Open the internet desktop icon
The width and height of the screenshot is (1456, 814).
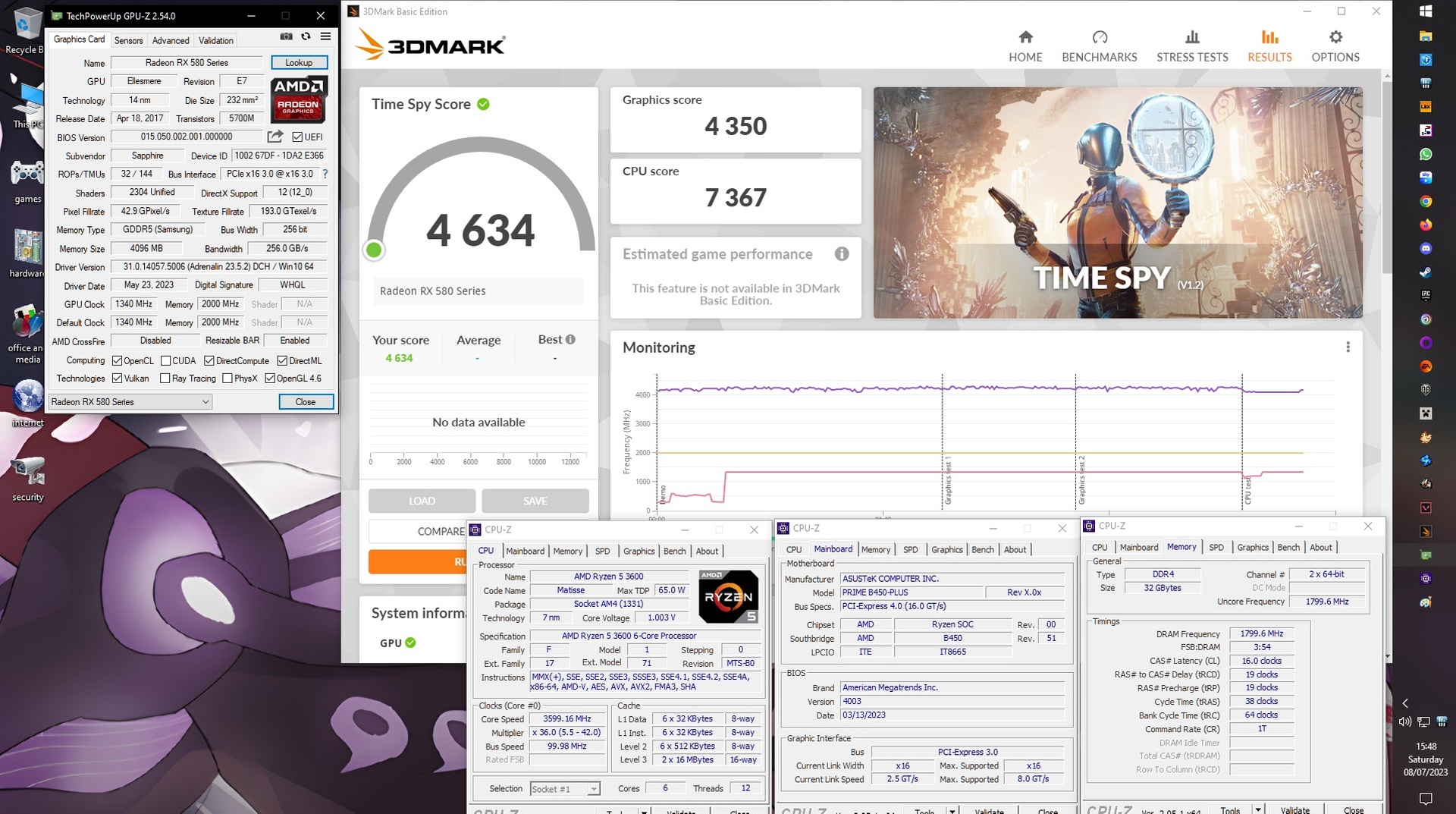(x=27, y=404)
